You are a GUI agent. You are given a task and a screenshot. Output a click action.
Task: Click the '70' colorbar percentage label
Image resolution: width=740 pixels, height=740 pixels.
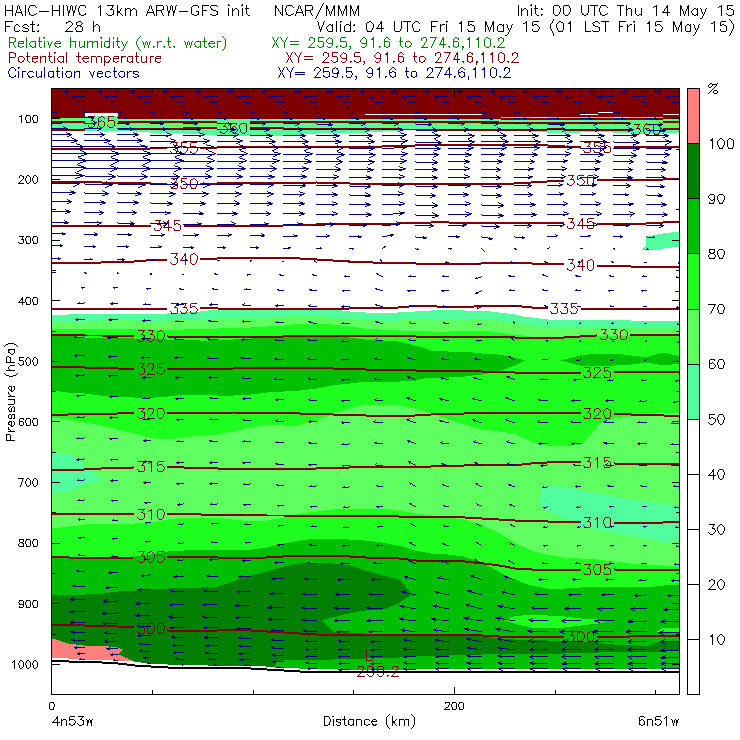point(716,309)
